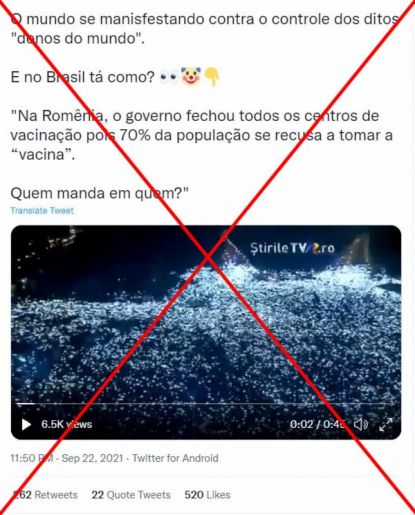Open the Twitter for Android source link
The height and width of the screenshot is (515, 415).
coord(175,458)
